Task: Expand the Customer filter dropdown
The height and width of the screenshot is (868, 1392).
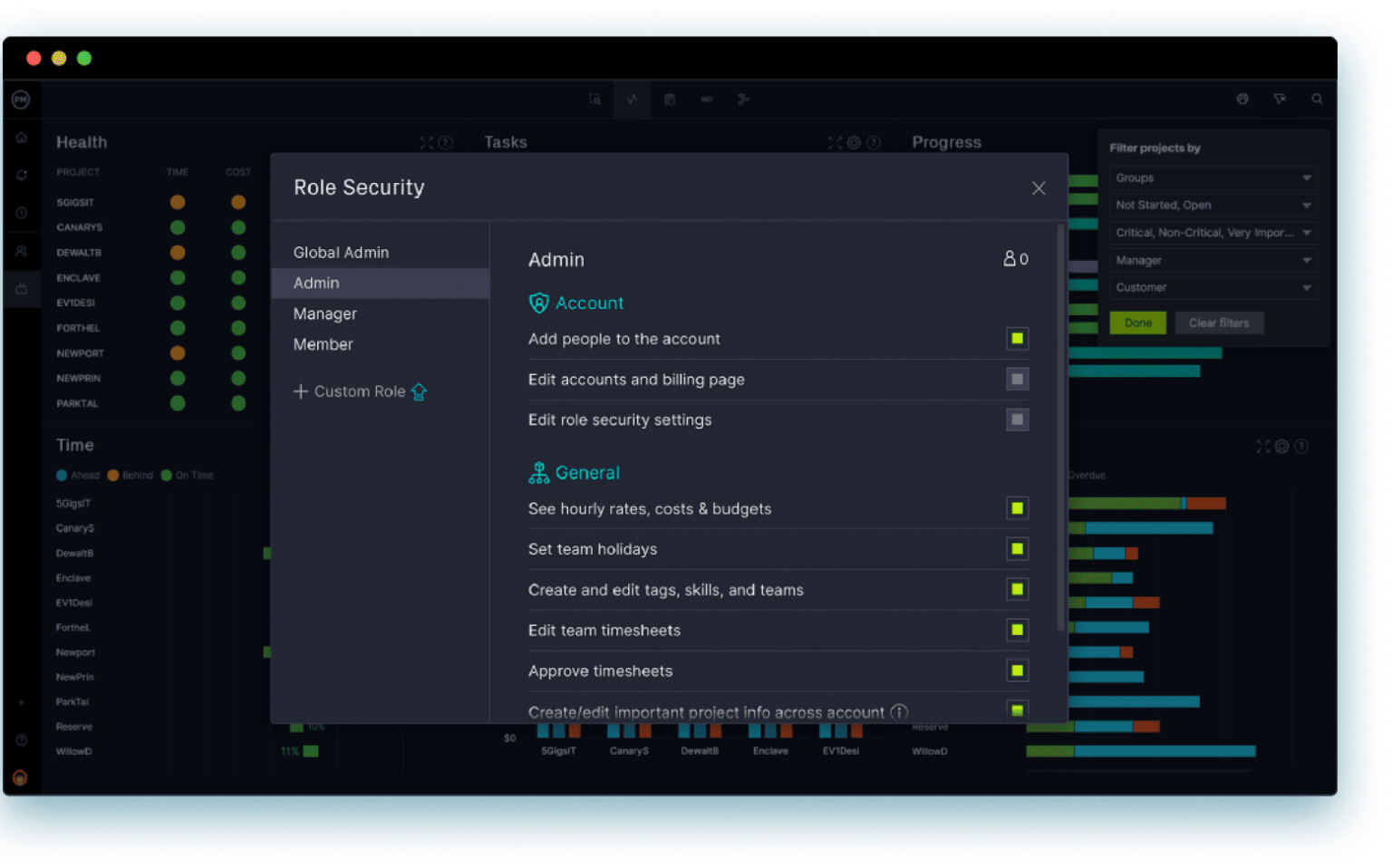Action: click(1213, 287)
